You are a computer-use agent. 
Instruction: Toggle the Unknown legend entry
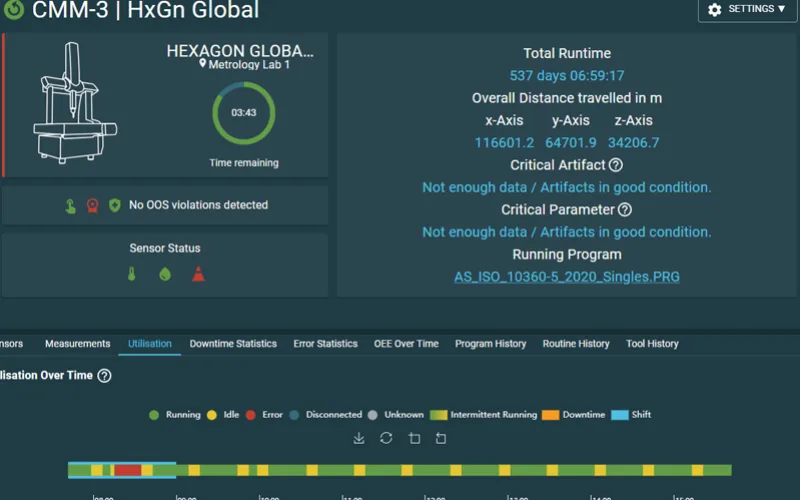coord(396,415)
